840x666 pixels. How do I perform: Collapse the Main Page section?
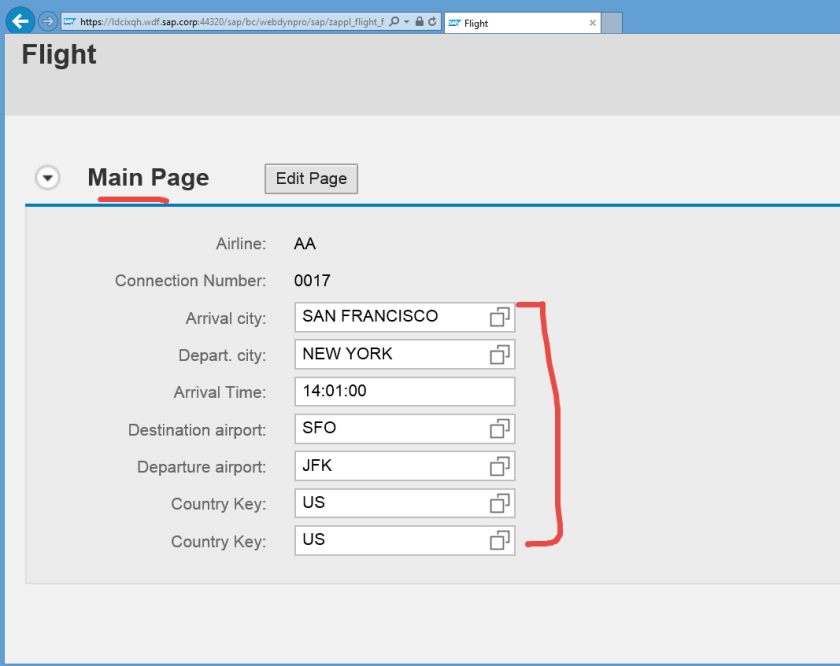[47, 178]
